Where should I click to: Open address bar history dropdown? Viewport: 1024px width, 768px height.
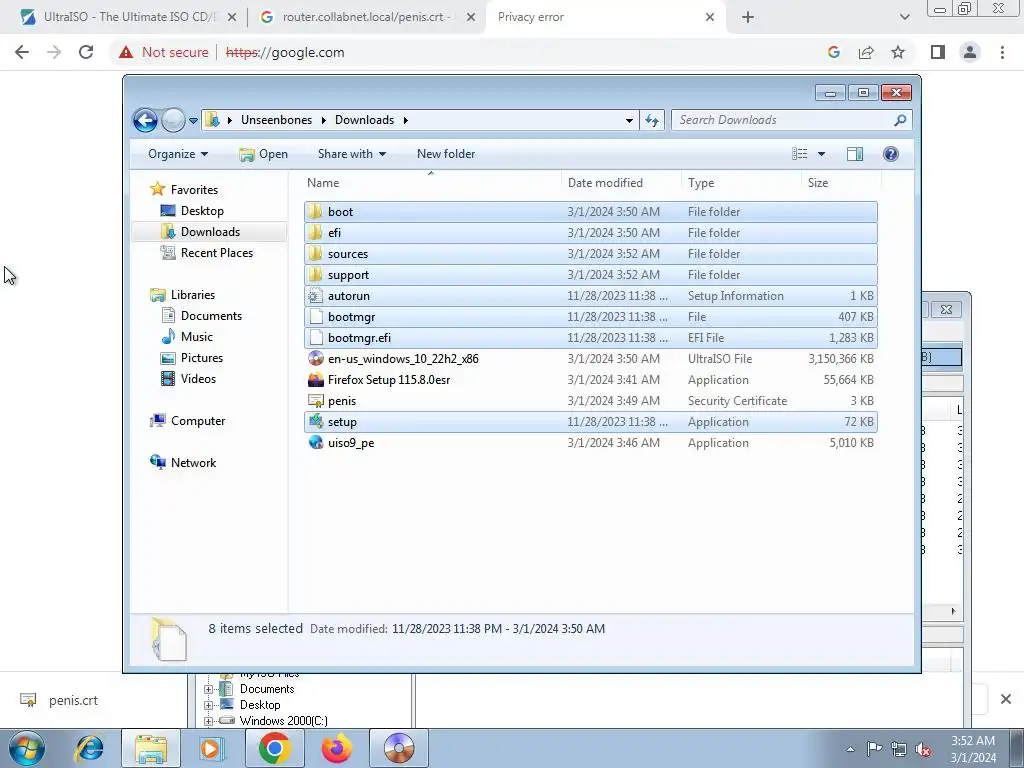629,120
